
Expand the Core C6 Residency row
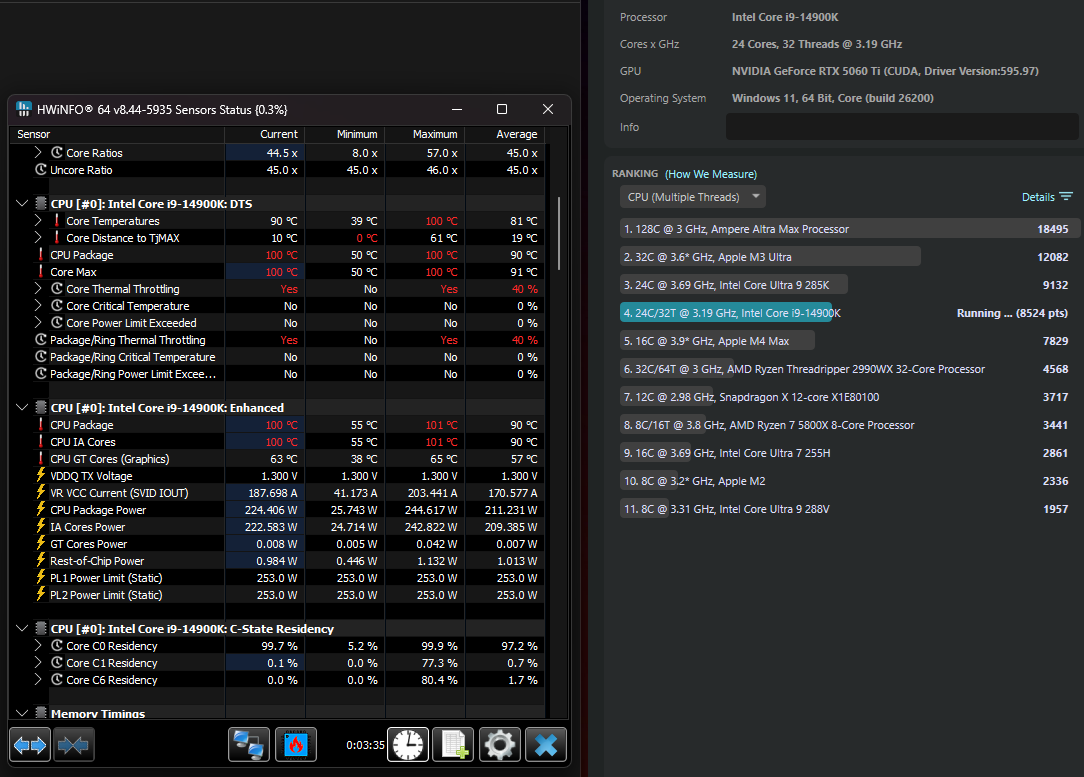coord(38,680)
